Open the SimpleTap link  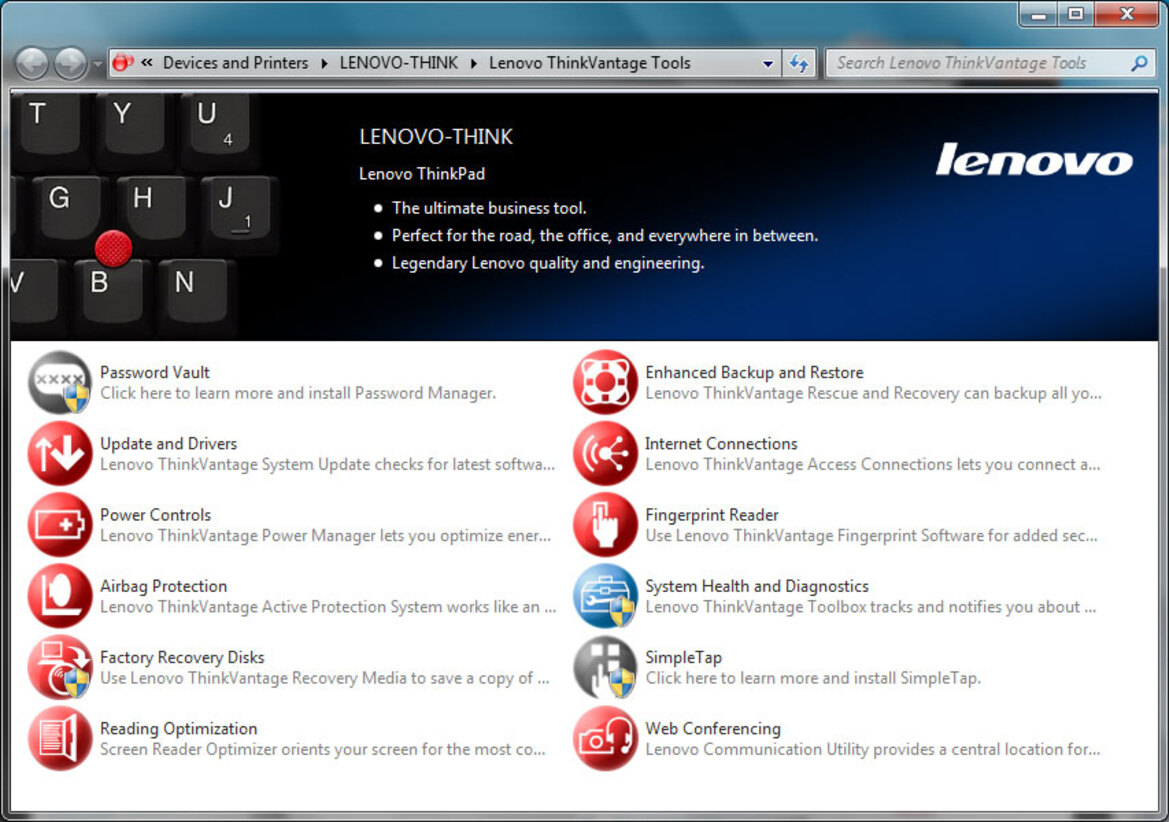click(683, 657)
